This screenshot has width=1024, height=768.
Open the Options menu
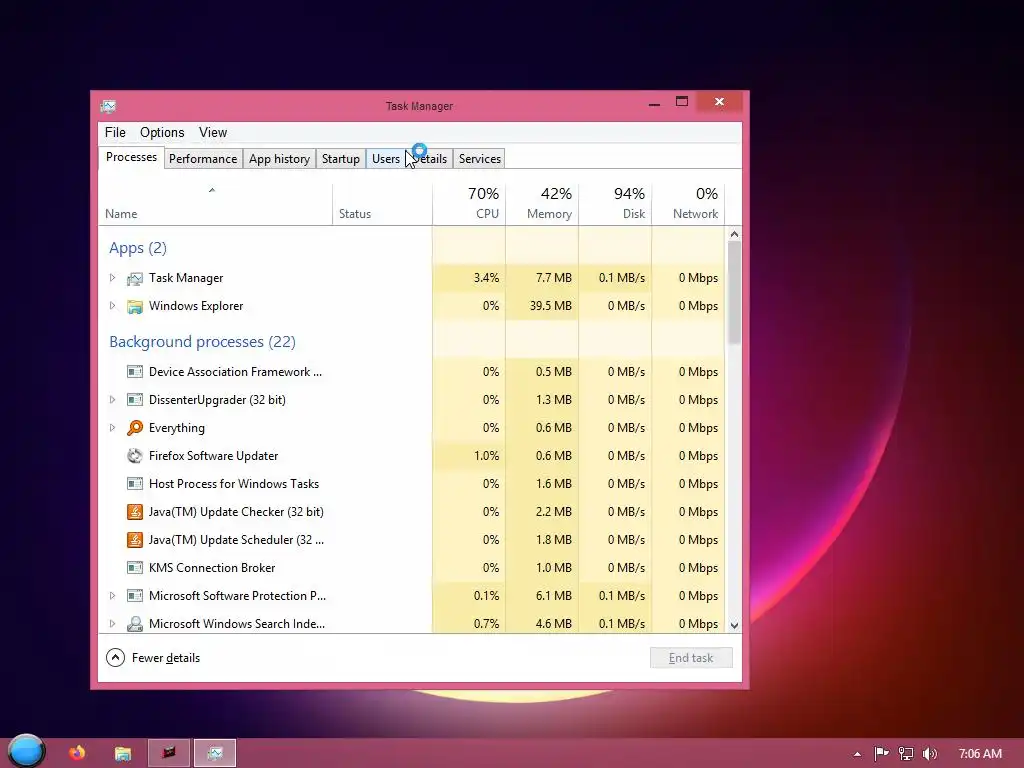[162, 133]
